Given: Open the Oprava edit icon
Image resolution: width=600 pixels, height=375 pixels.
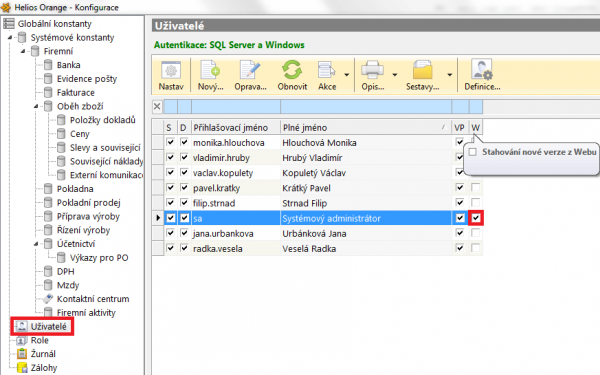Looking at the screenshot, I should (x=250, y=70).
